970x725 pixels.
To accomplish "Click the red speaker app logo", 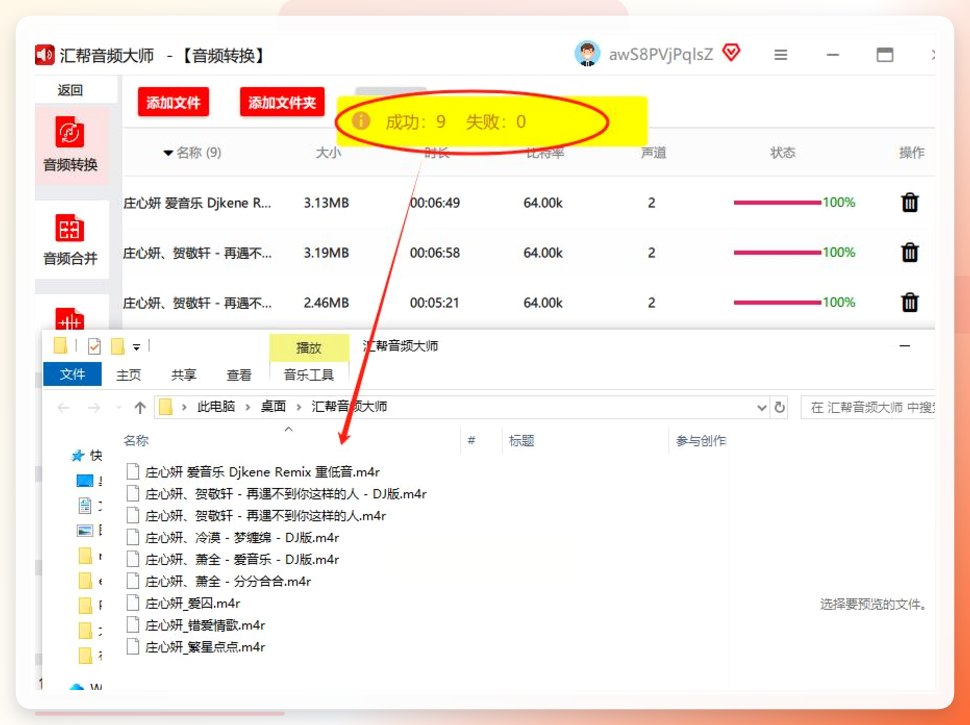I will [45, 55].
